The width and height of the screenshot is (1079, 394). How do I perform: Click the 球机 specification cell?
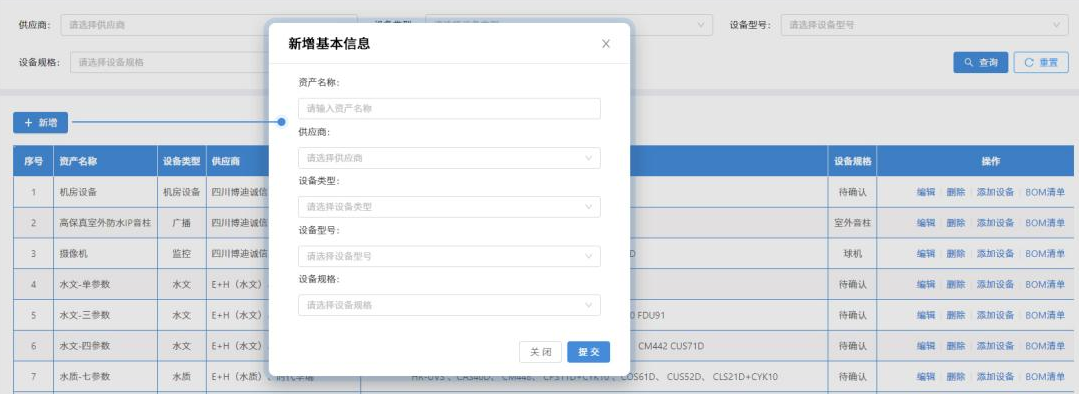click(x=853, y=254)
